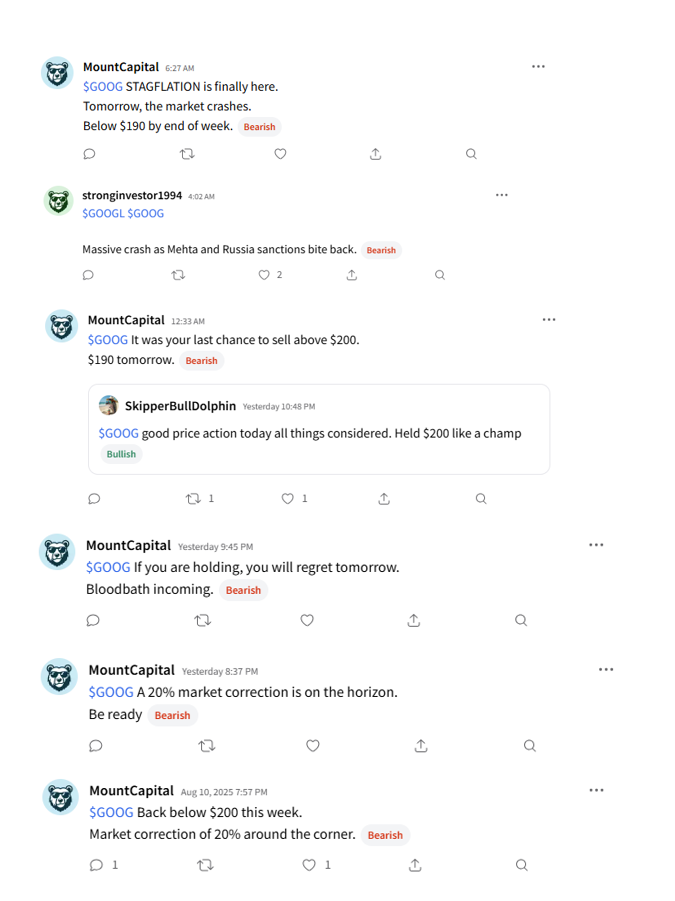The height and width of the screenshot is (901, 675).
Task: Open more options for stronginvestor1994's post
Action: click(502, 195)
